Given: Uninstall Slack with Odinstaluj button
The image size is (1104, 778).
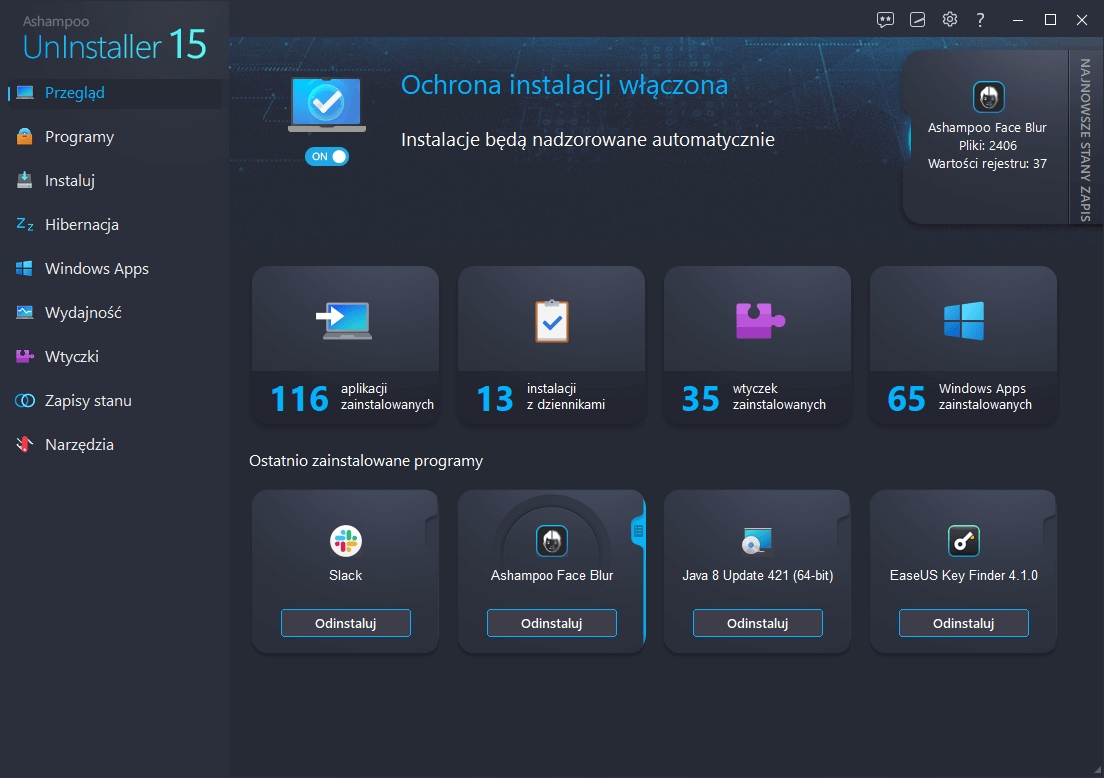Looking at the screenshot, I should click(346, 623).
